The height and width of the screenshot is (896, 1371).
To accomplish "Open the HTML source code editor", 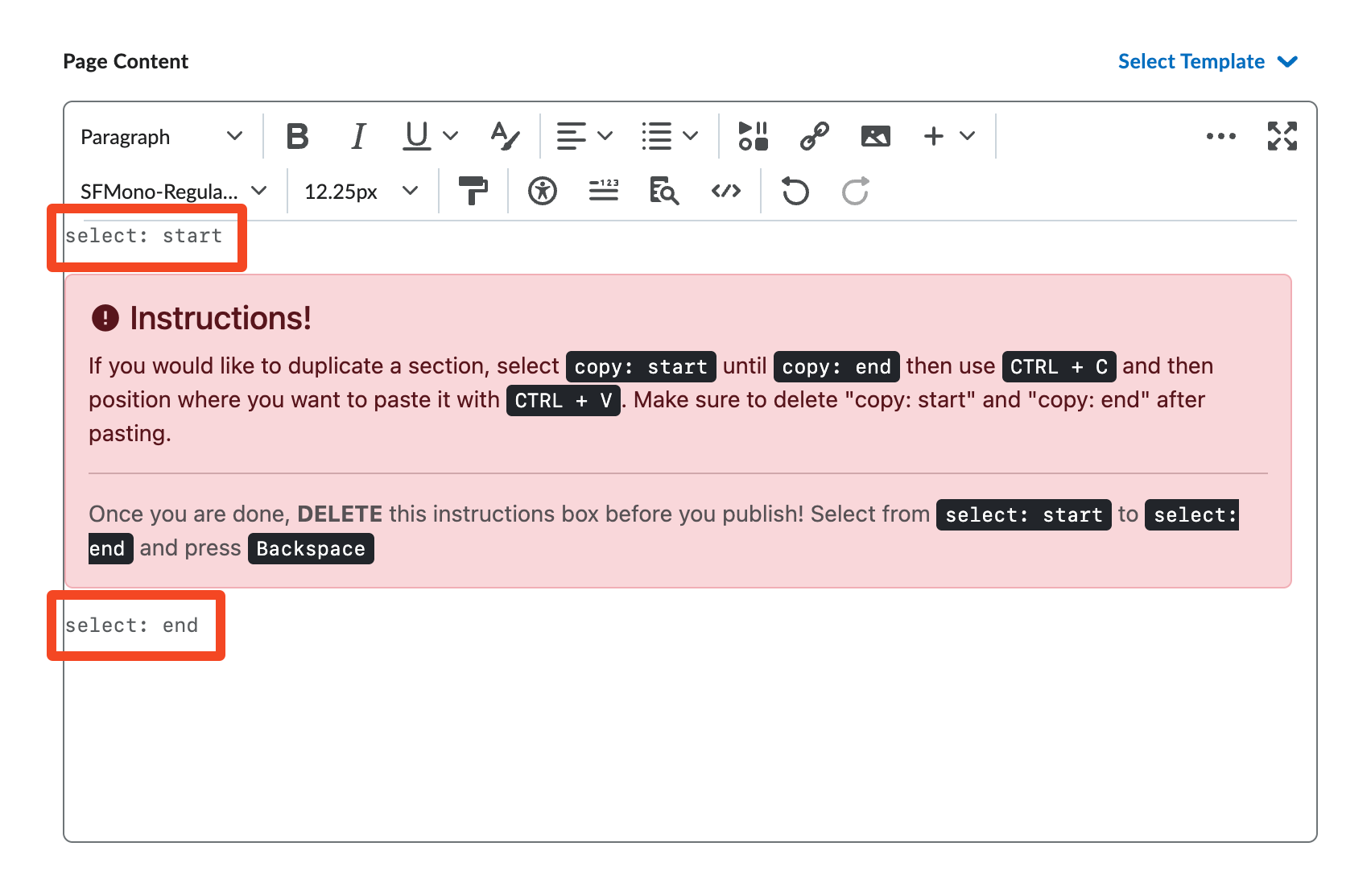I will click(725, 192).
